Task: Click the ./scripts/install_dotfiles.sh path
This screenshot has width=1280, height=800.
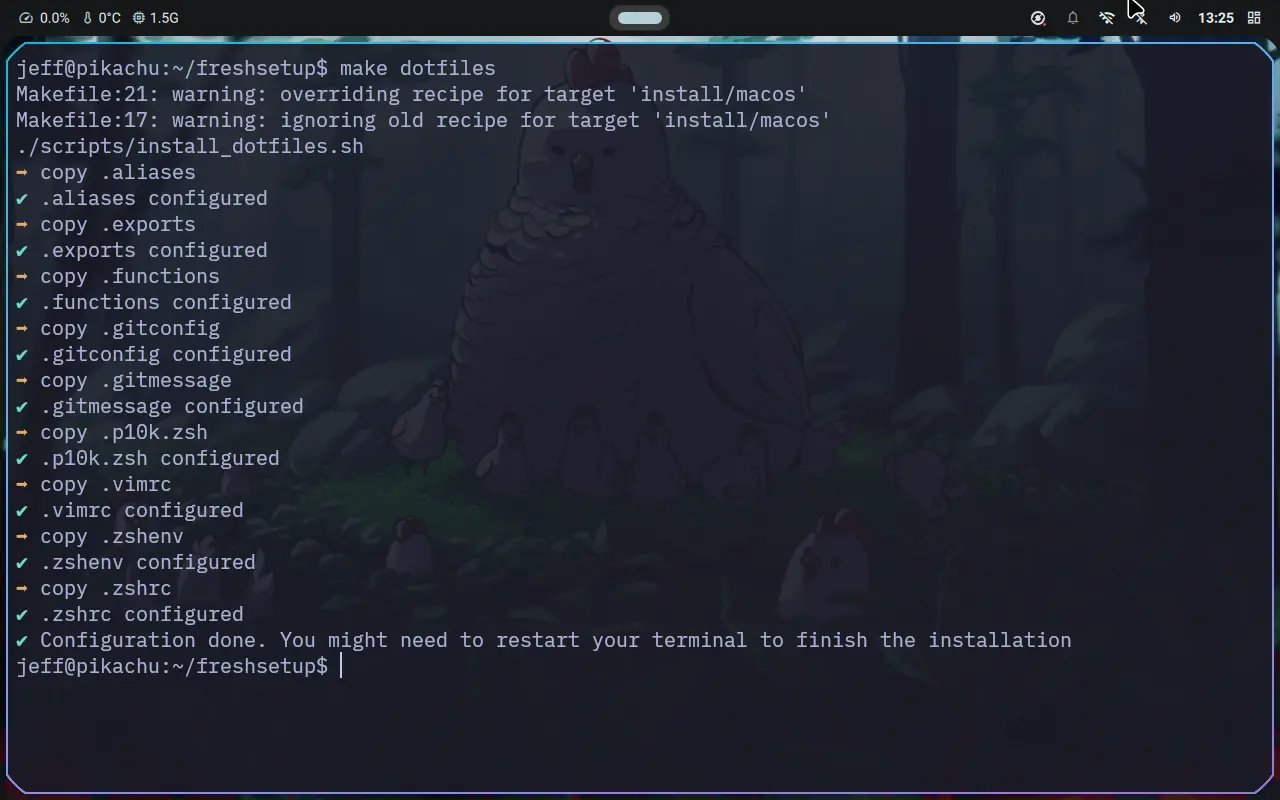Action: [190, 146]
